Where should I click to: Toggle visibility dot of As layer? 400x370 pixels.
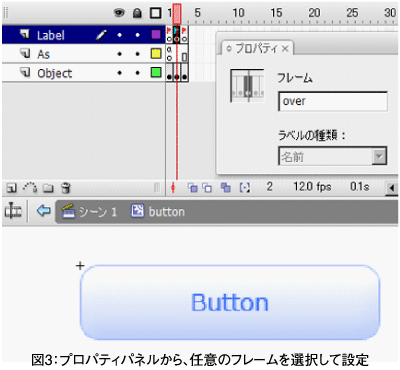[119, 54]
